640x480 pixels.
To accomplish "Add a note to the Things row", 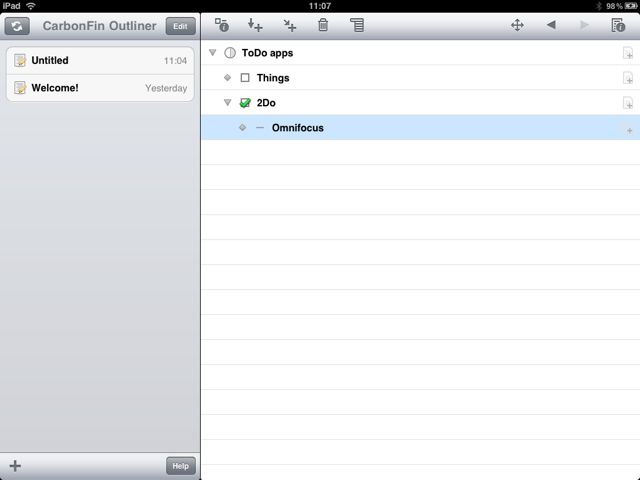I will [628, 78].
